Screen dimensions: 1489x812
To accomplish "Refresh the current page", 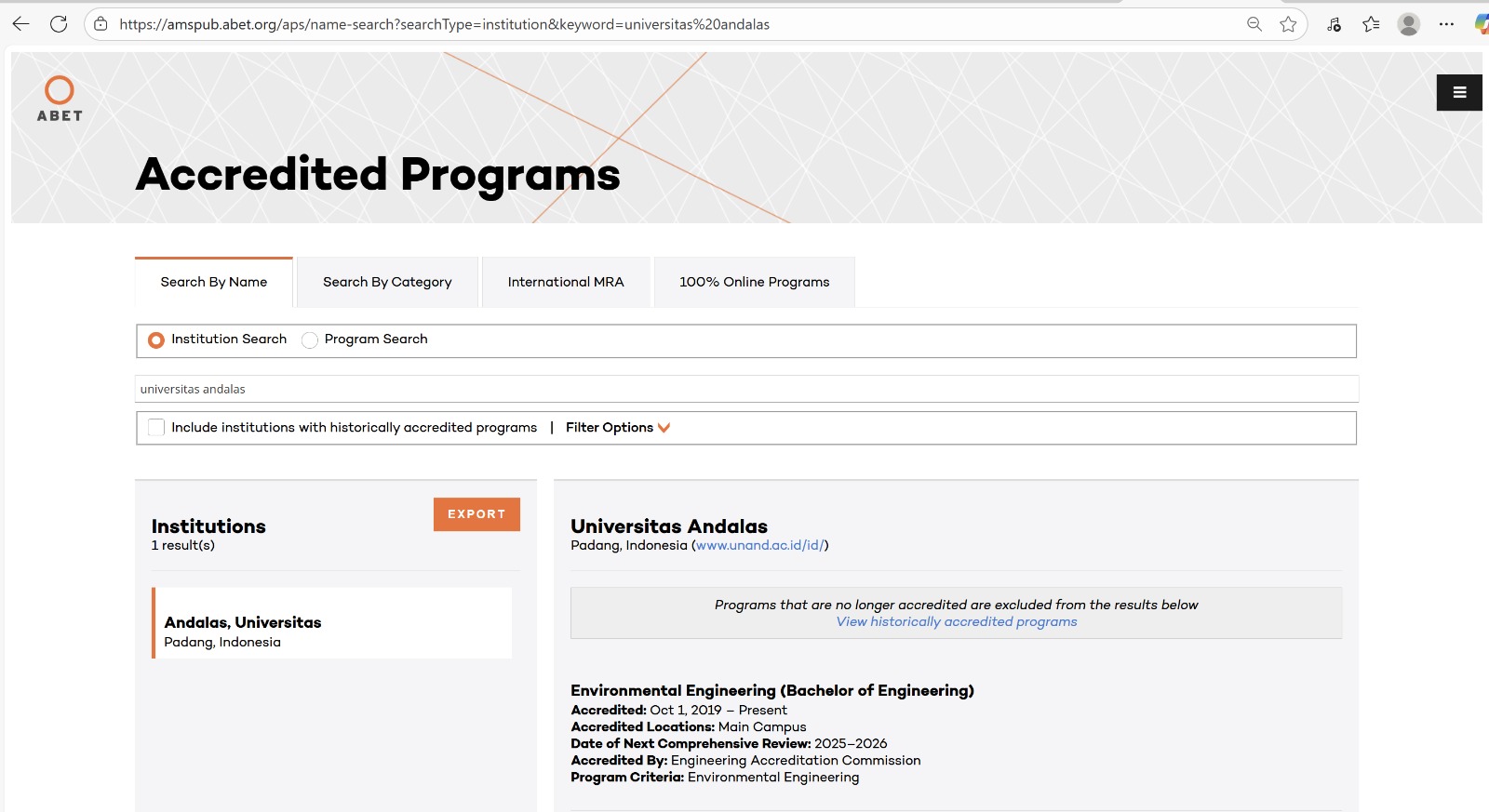I will pos(59,24).
